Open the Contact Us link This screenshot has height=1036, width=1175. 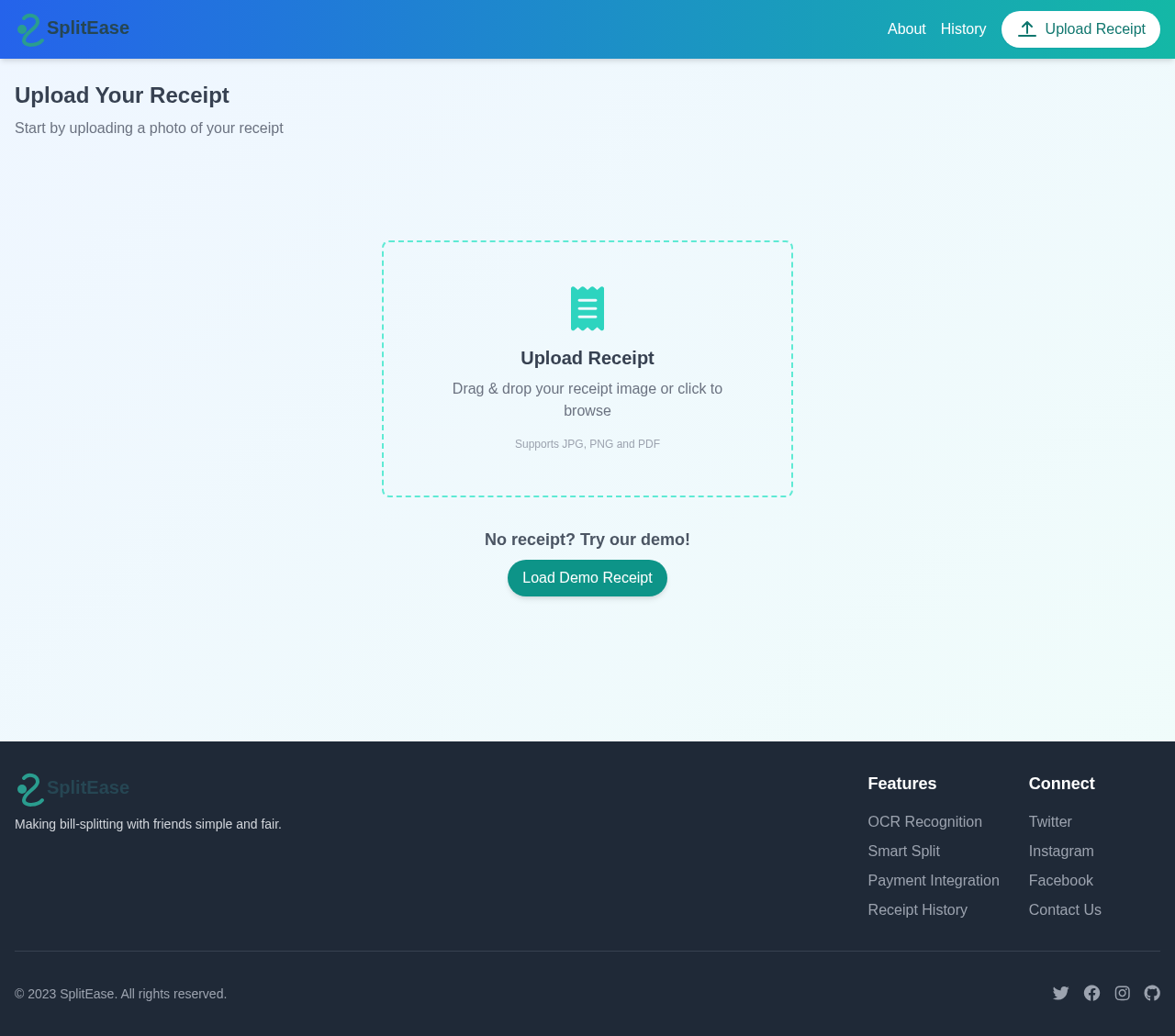pos(1064,910)
